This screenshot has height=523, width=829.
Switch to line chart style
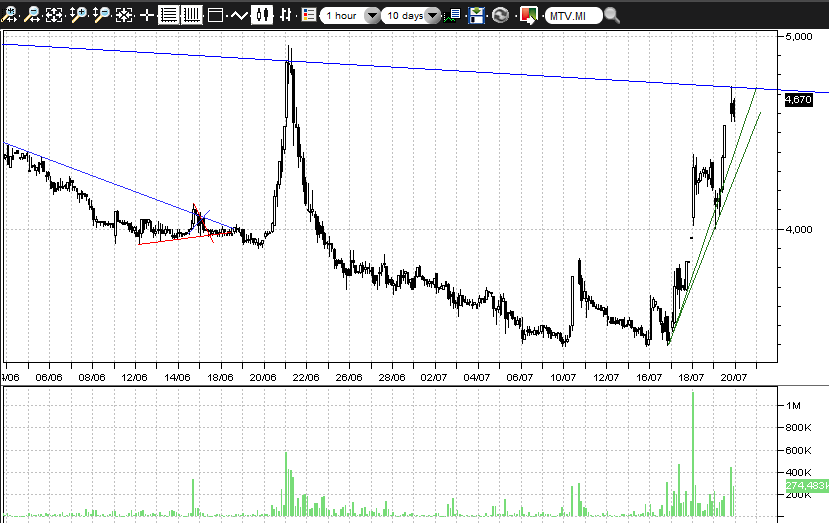coord(239,15)
